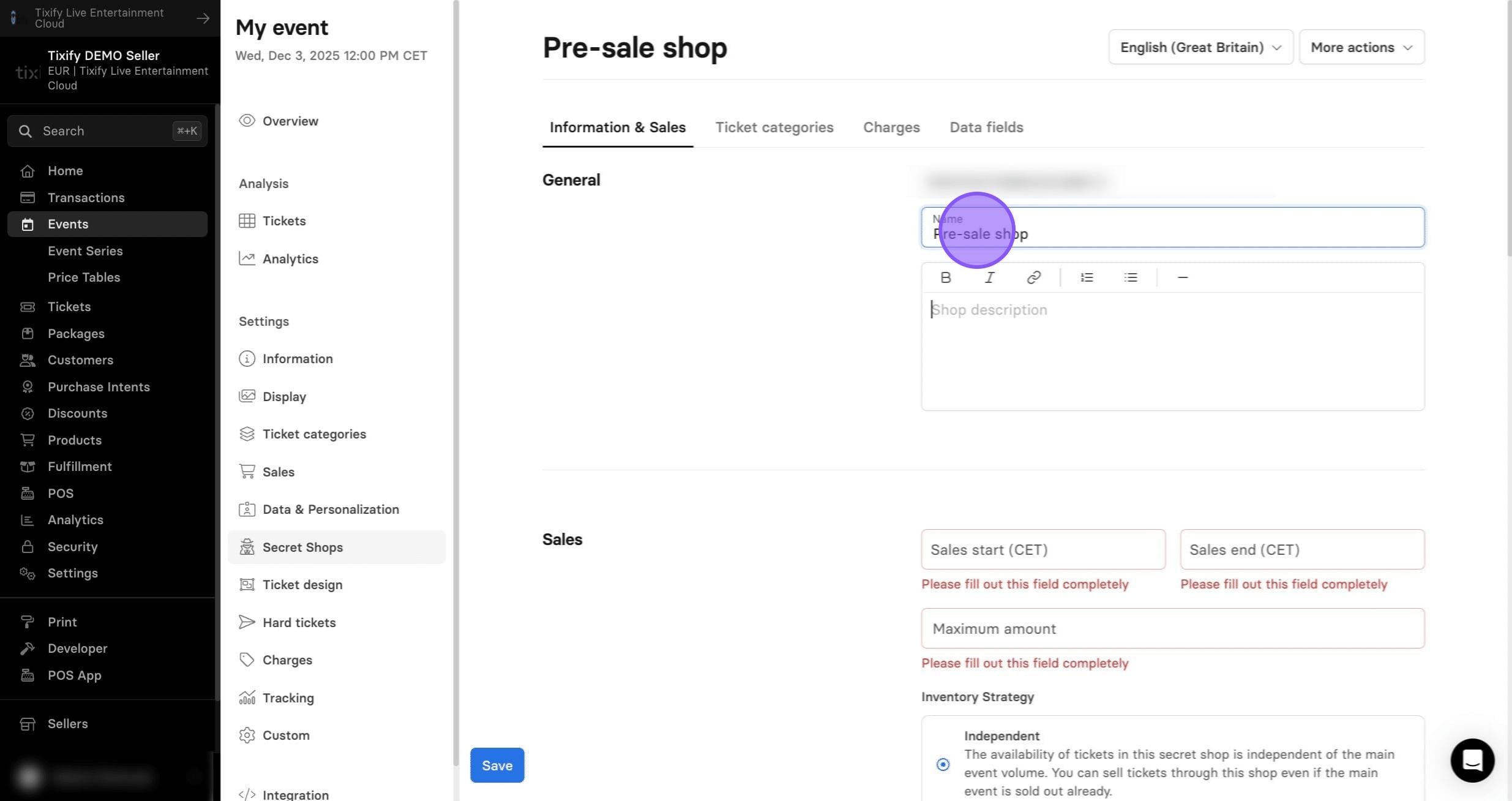Switch to the Charges tab
The width and height of the screenshot is (1512, 801).
[x=891, y=127]
